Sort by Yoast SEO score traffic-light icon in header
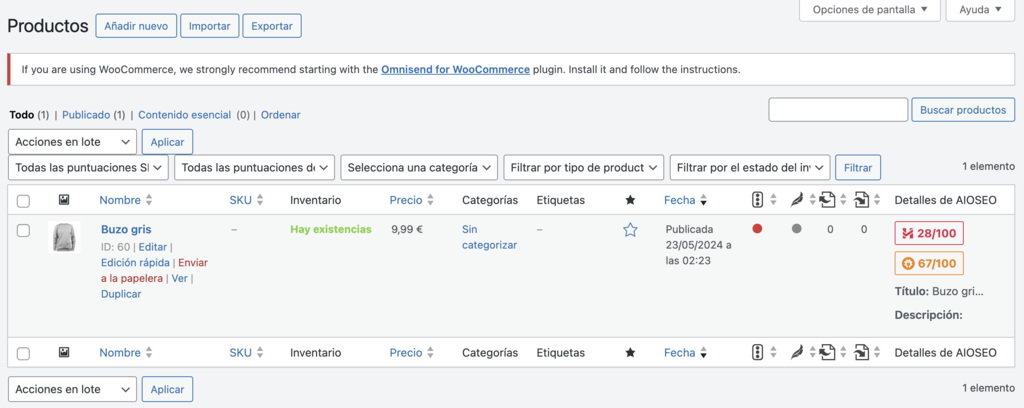The height and width of the screenshot is (408, 1024). click(x=758, y=200)
